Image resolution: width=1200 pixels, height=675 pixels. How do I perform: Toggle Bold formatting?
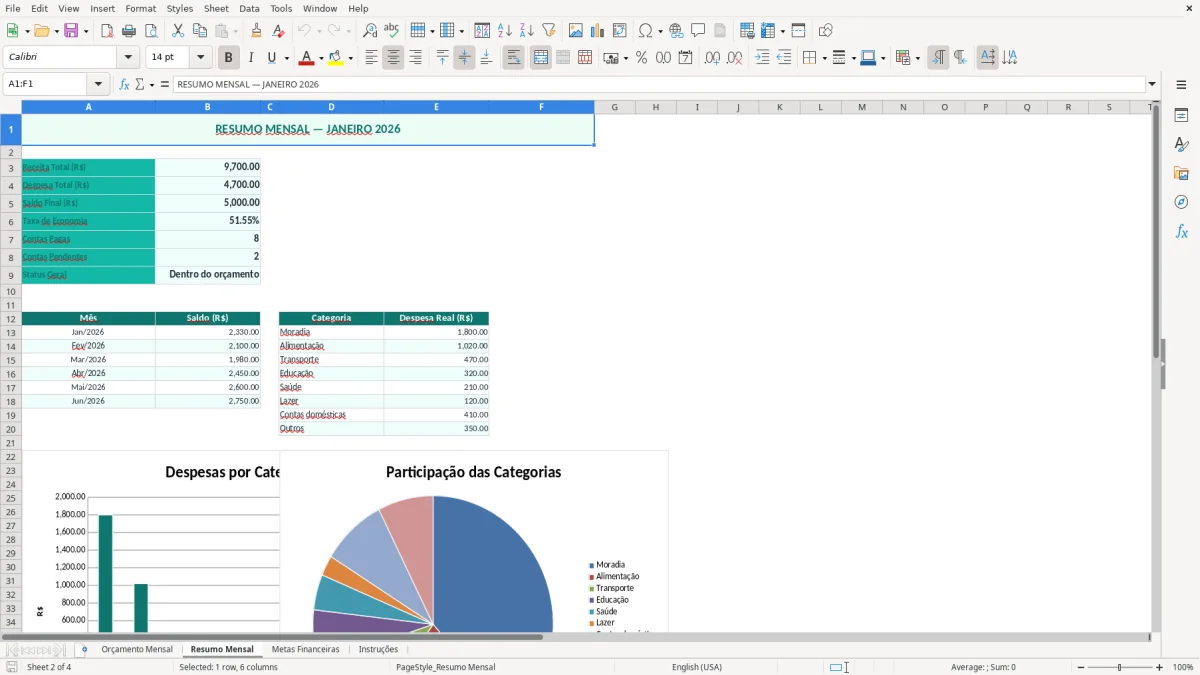(x=229, y=58)
